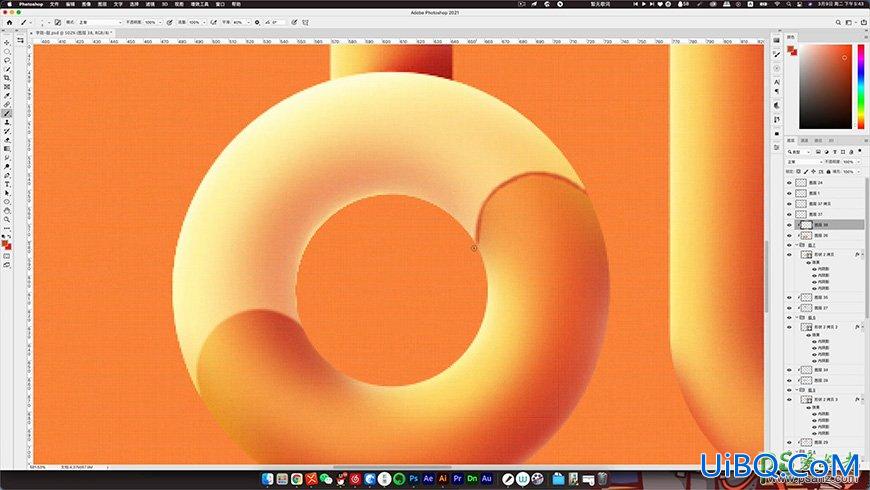Open the layer filter kind dropdown
Screen dimensions: 870x490
click(798, 151)
